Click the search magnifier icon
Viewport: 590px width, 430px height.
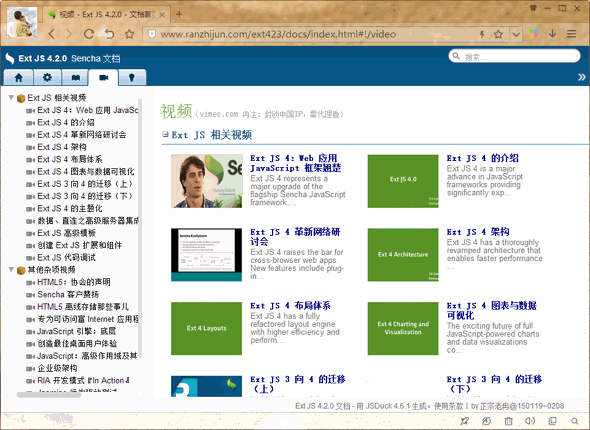[x=456, y=56]
